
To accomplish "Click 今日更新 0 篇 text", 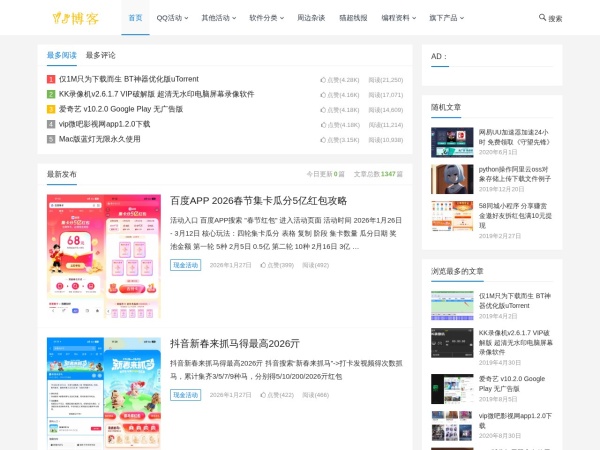I will tap(326, 174).
